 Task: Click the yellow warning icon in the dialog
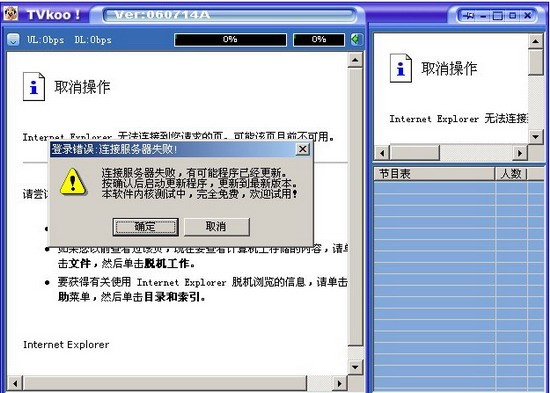pyautogui.click(x=73, y=182)
